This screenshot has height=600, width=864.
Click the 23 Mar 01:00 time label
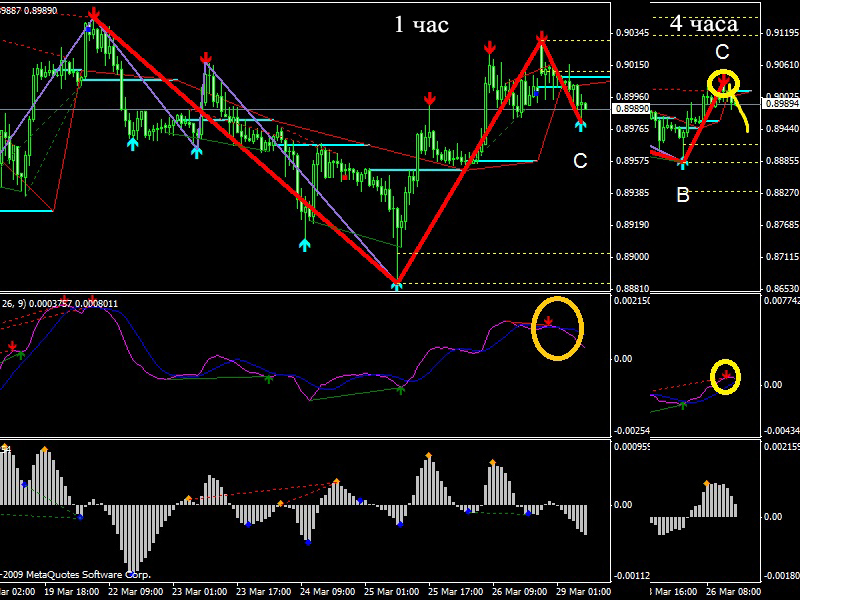199,592
